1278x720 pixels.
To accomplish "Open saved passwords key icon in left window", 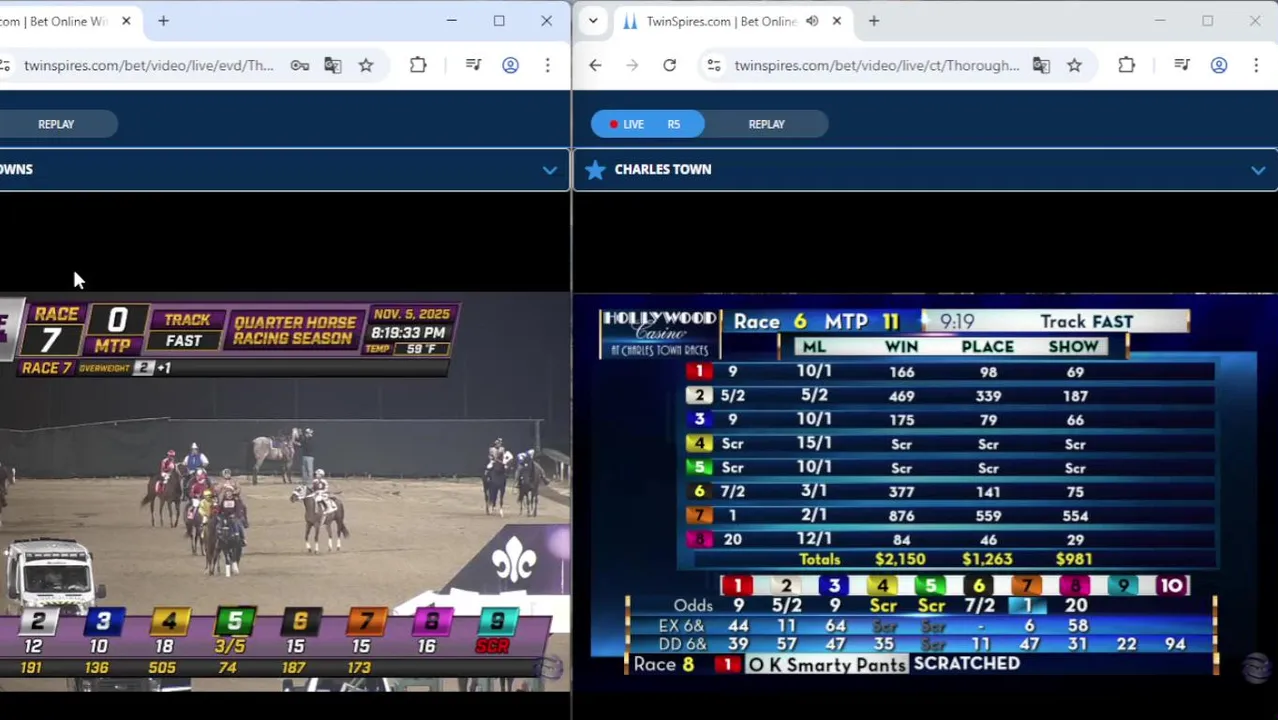I will tap(300, 65).
